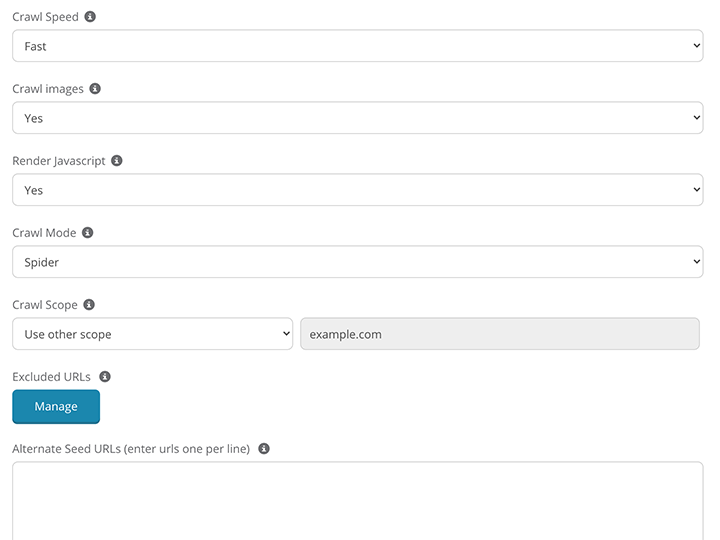This screenshot has width=720, height=540.
Task: Click the Alternate Seed URLs info icon
Action: 264,449
